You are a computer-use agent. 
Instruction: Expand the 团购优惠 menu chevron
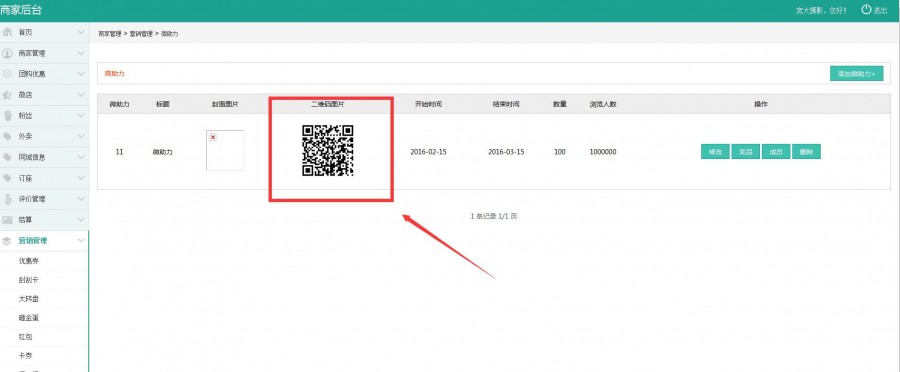(81, 74)
